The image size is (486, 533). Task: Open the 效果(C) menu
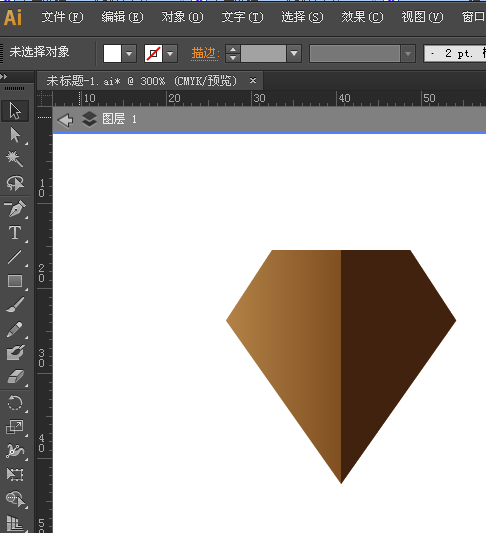pos(362,17)
